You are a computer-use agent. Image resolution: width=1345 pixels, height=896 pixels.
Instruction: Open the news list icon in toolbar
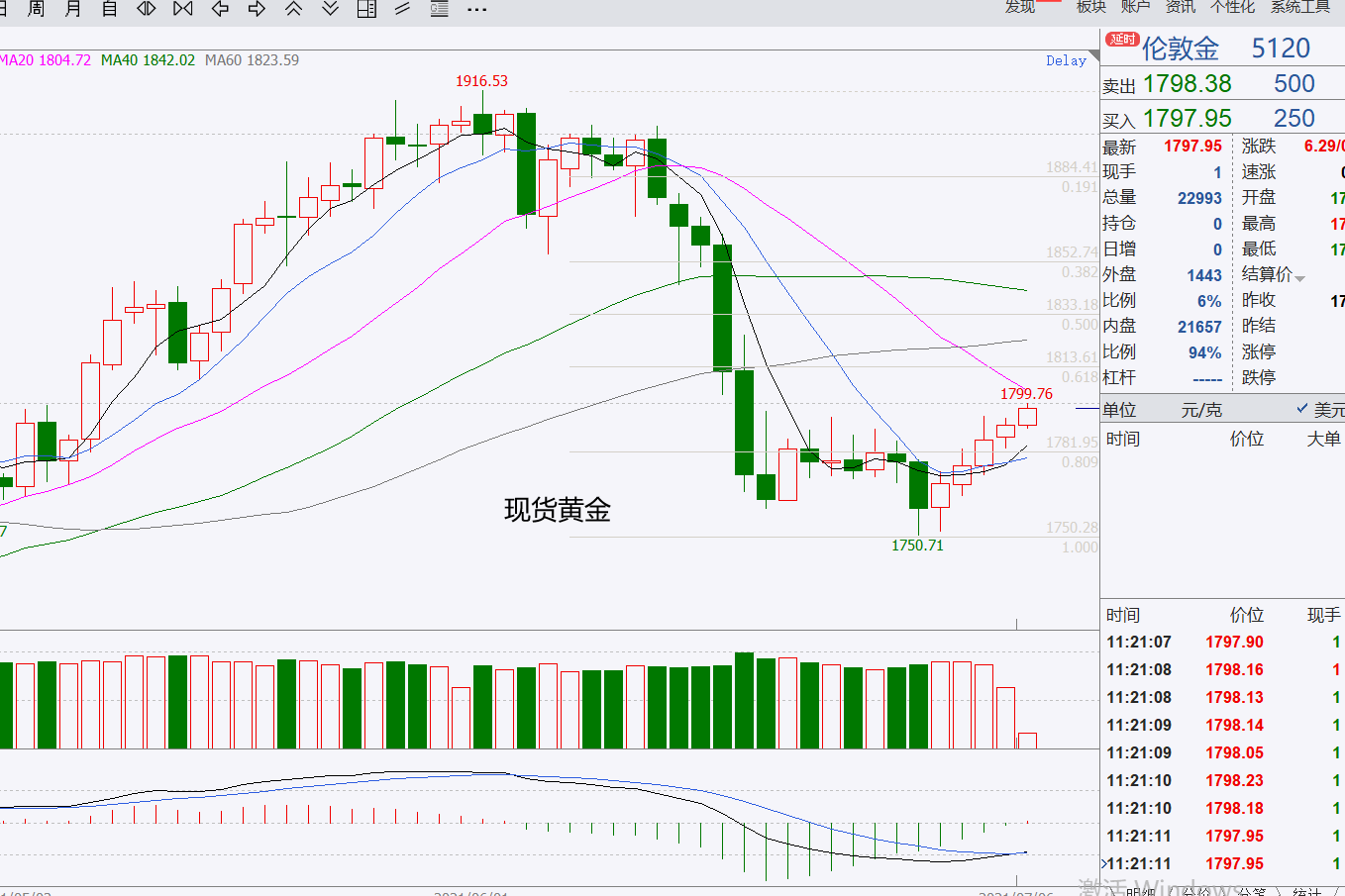(440, 9)
